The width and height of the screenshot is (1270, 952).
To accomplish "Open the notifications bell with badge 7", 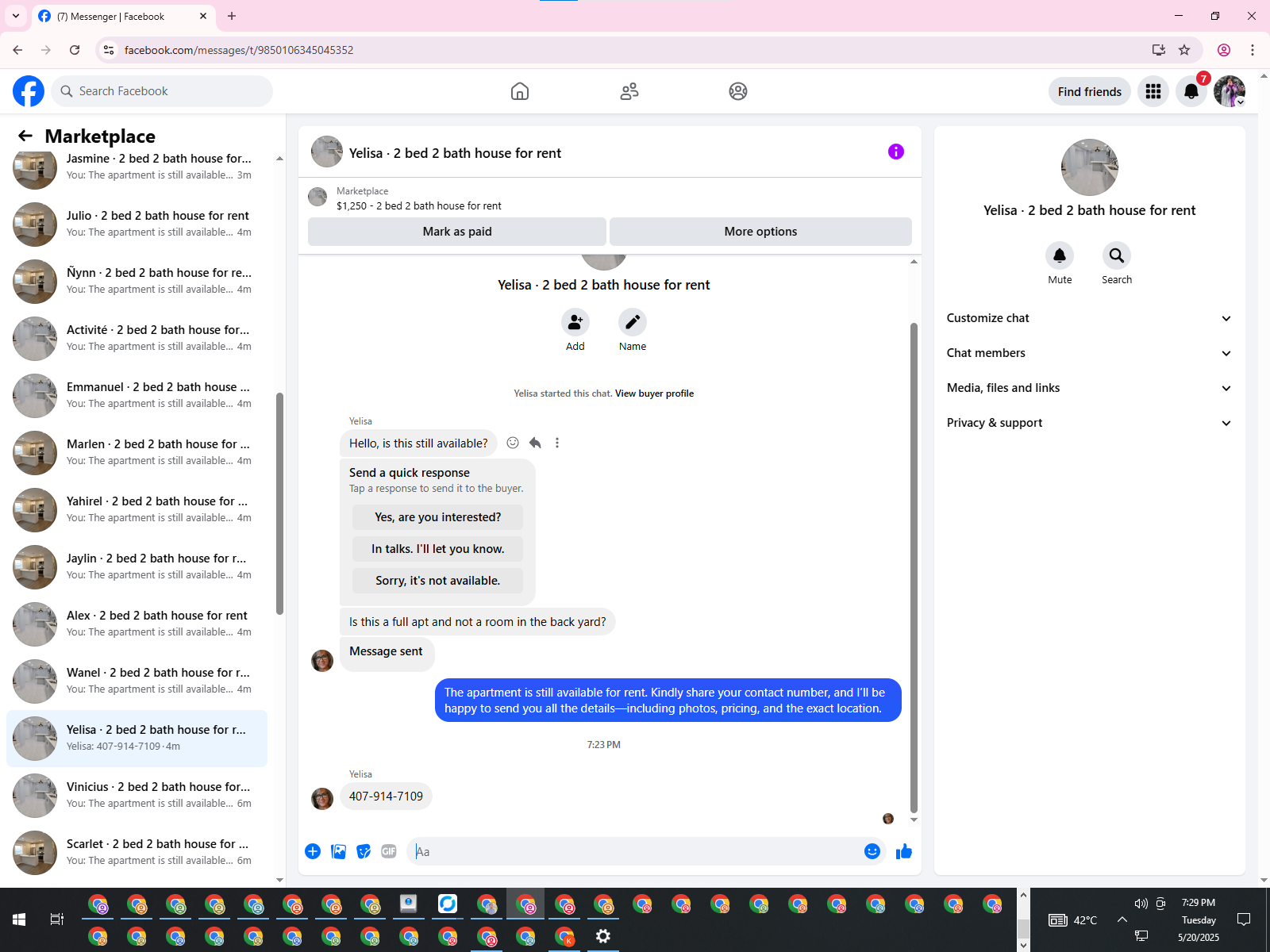I will (1191, 91).
